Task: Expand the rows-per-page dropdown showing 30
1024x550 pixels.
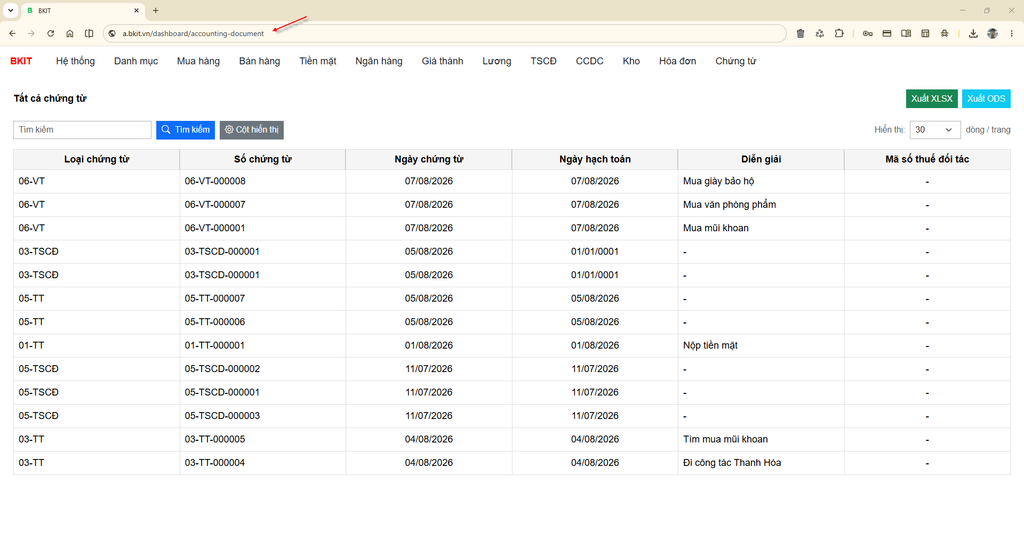Action: click(x=935, y=129)
